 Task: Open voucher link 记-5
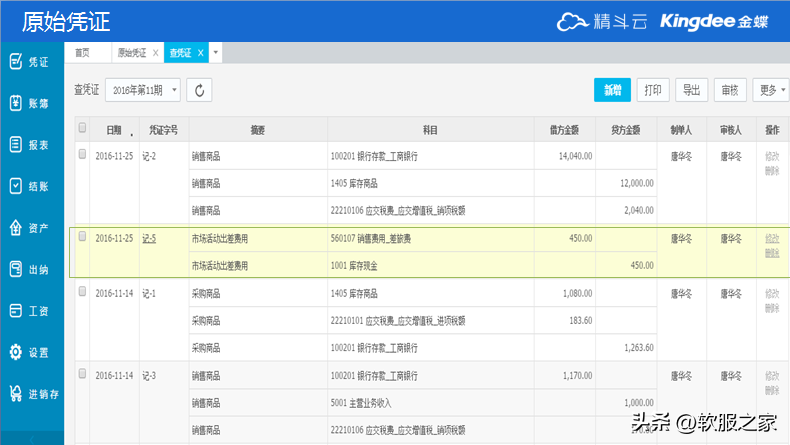pyautogui.click(x=149, y=239)
